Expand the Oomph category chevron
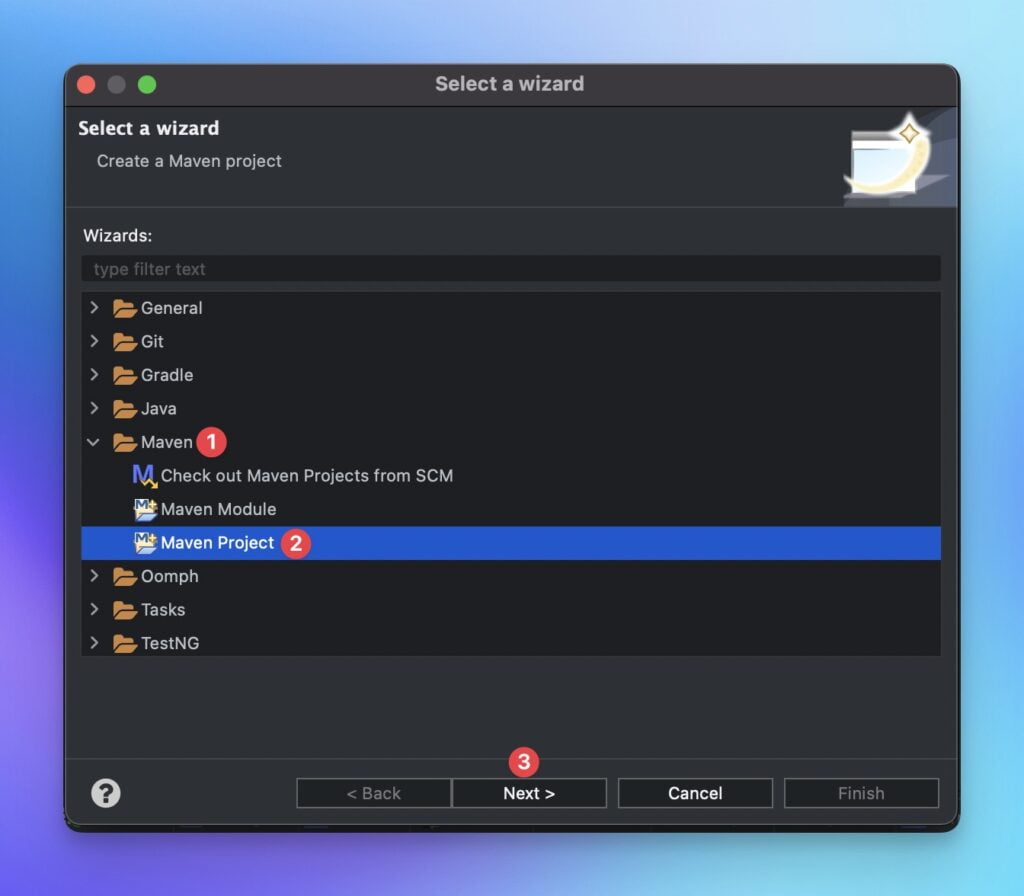Viewport: 1024px width, 896px height. point(94,575)
